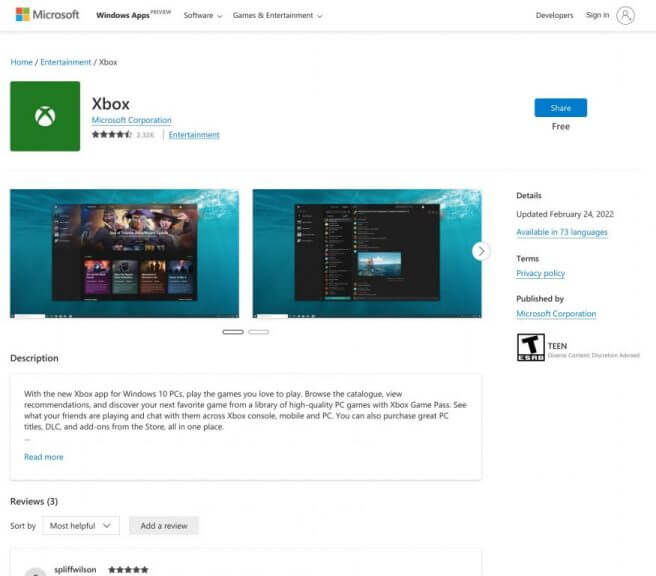Open the Privacy policy link
The image size is (656, 576).
pyautogui.click(x=541, y=273)
